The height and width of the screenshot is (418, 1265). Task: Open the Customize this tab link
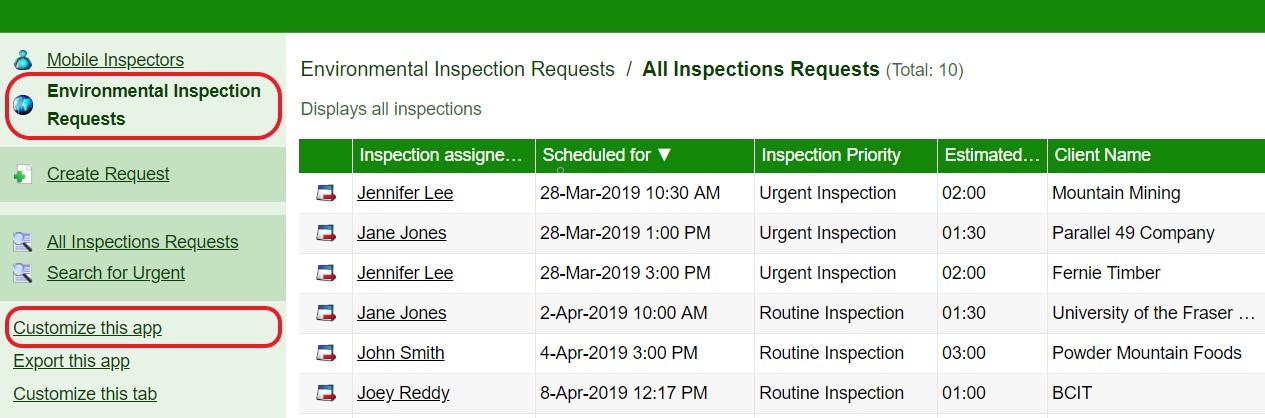point(85,394)
